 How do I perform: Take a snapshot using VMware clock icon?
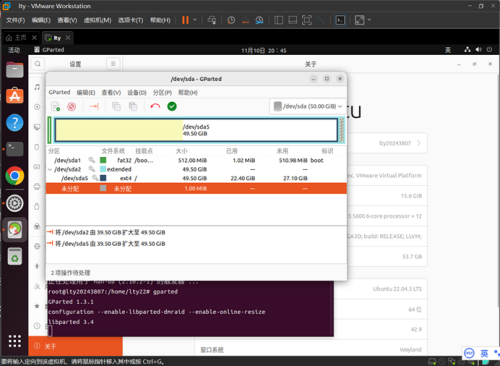(231, 20)
